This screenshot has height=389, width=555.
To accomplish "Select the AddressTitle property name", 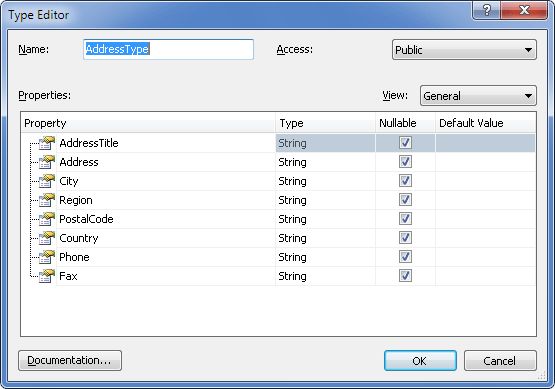I will click(89, 143).
